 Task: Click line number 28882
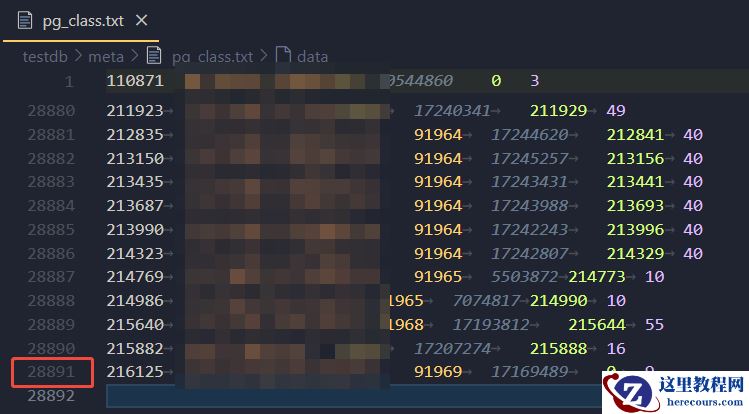[51, 159]
